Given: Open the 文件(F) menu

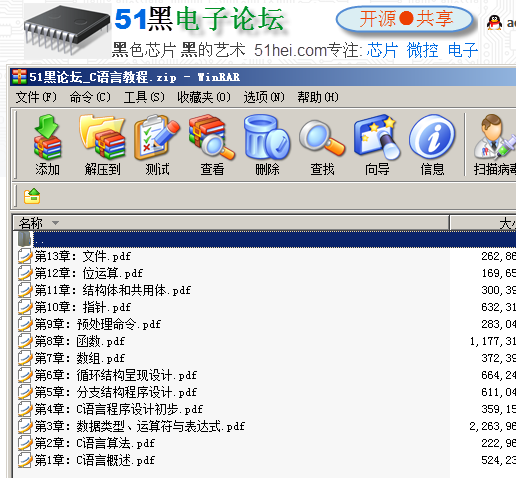Looking at the screenshot, I should [36, 97].
